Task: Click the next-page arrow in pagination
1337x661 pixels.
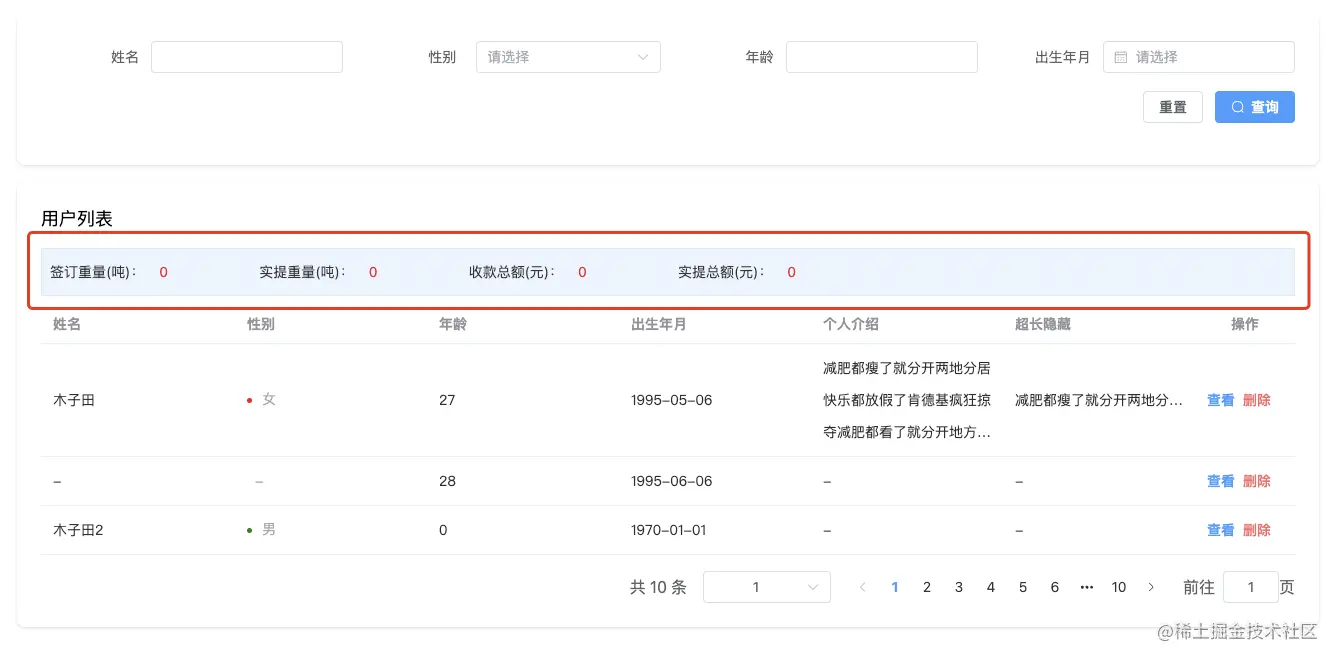Action: [1151, 587]
